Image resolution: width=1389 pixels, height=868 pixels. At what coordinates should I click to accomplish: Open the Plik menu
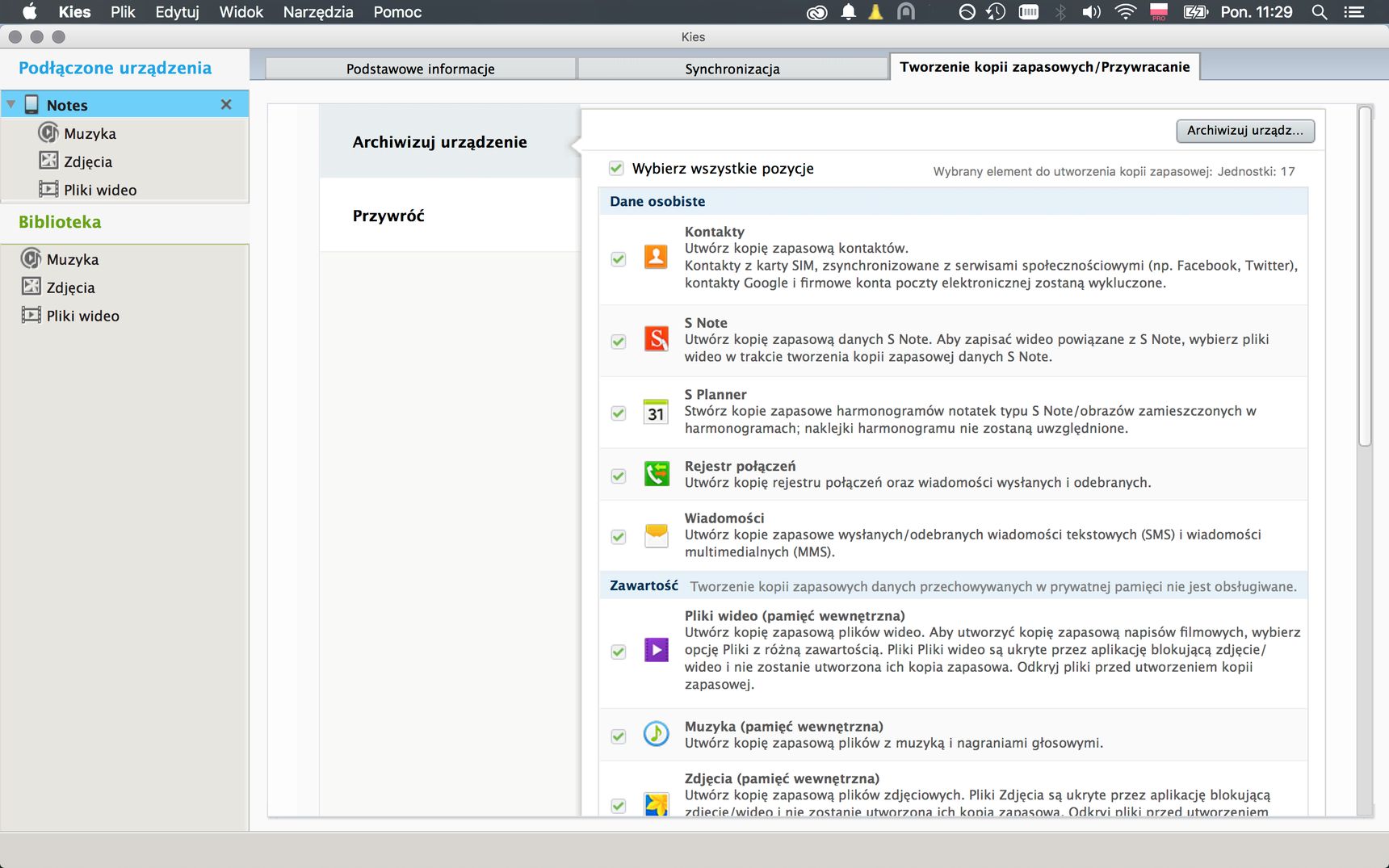123,12
